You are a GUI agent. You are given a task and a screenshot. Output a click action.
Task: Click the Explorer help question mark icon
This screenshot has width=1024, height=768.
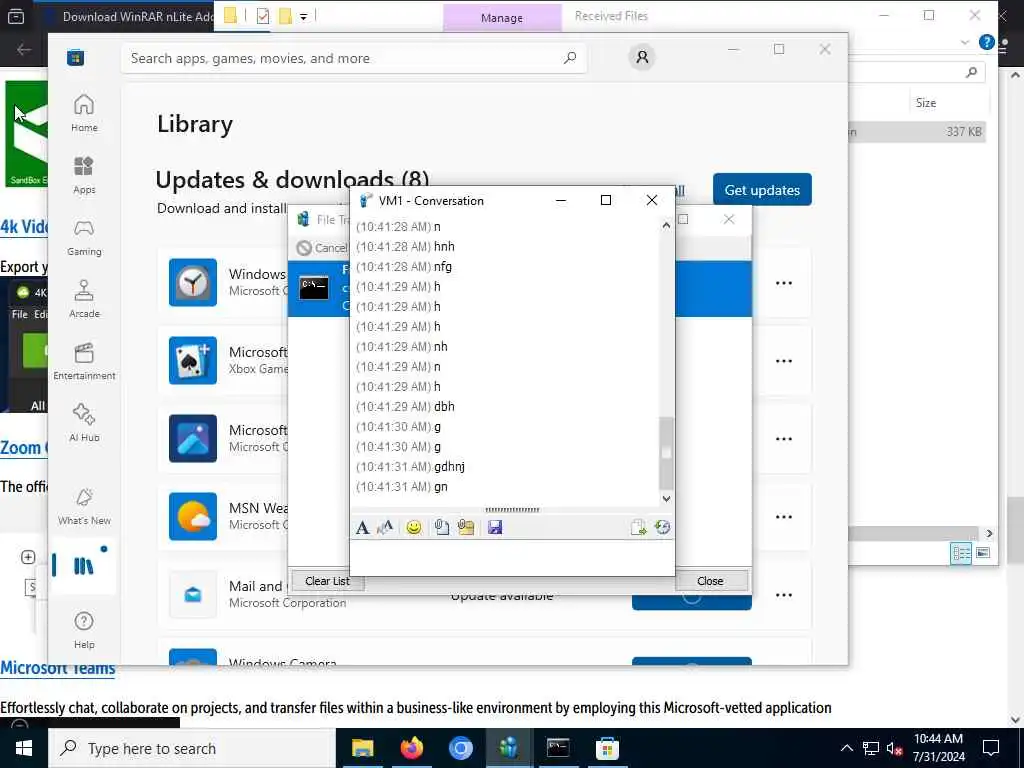coord(986,42)
